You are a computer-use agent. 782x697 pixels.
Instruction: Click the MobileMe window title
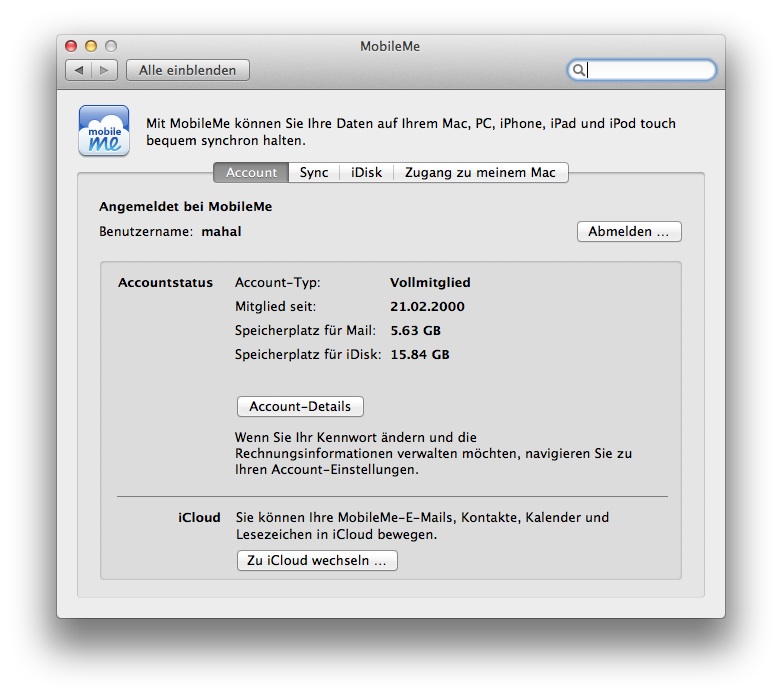(x=391, y=46)
